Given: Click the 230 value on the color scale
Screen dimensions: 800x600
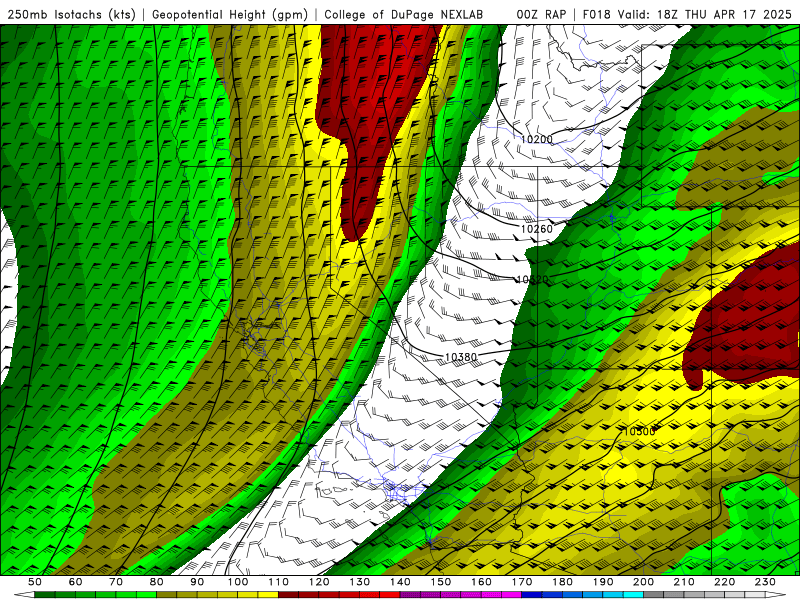Looking at the screenshot, I should 765,582.
